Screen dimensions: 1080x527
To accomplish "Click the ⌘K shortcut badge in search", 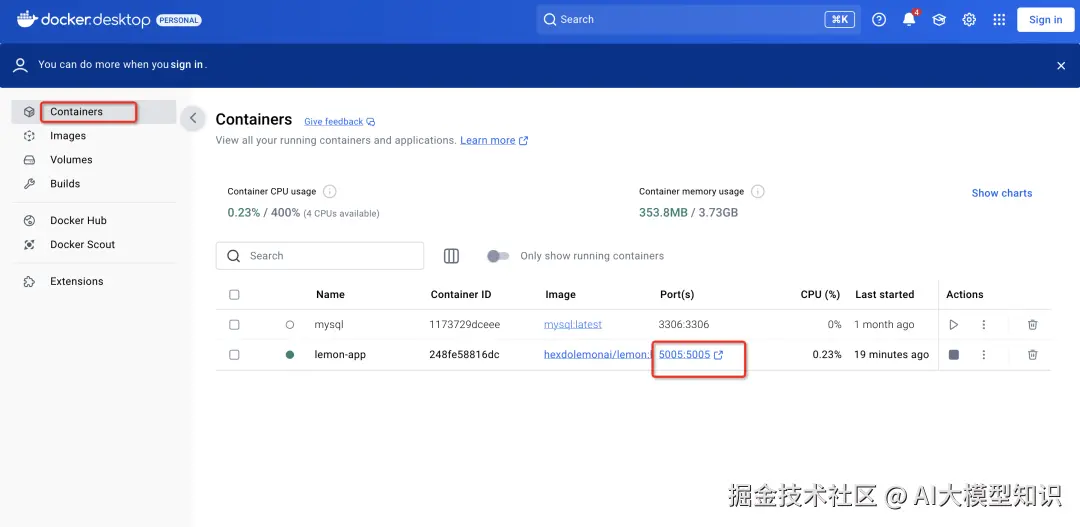I will pos(840,20).
